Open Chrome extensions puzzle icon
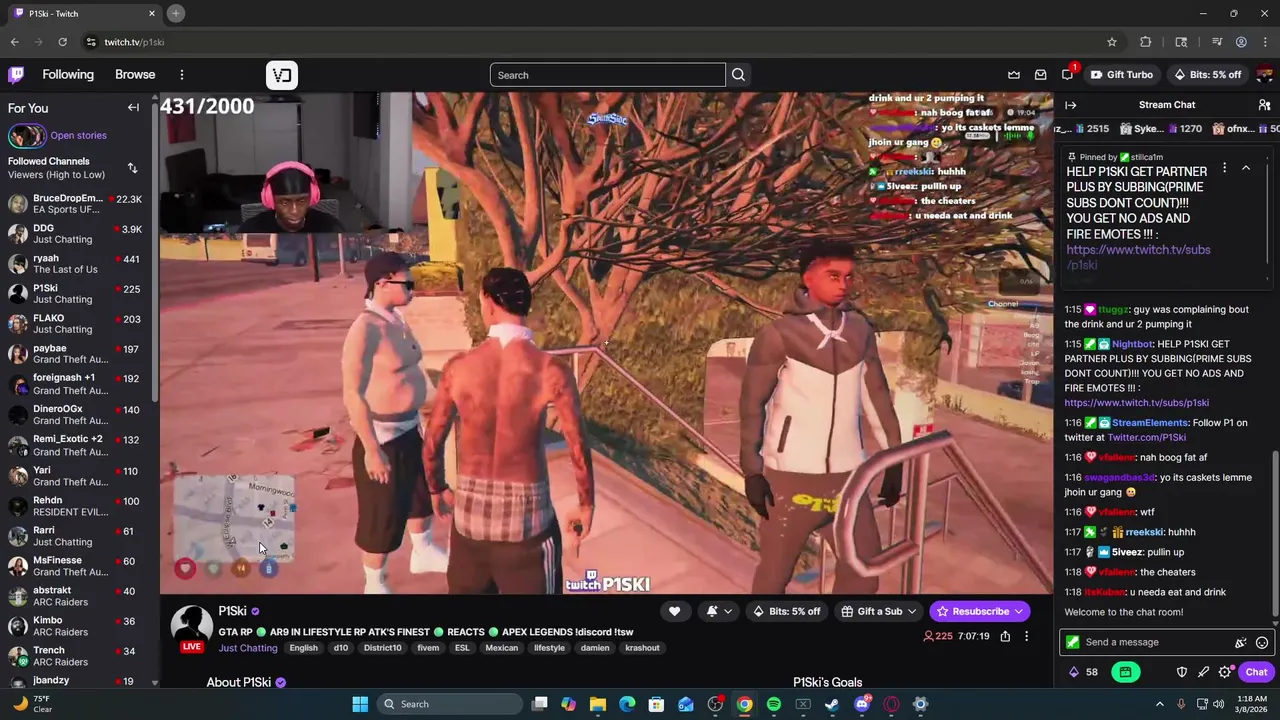1280x720 pixels. tap(1146, 42)
